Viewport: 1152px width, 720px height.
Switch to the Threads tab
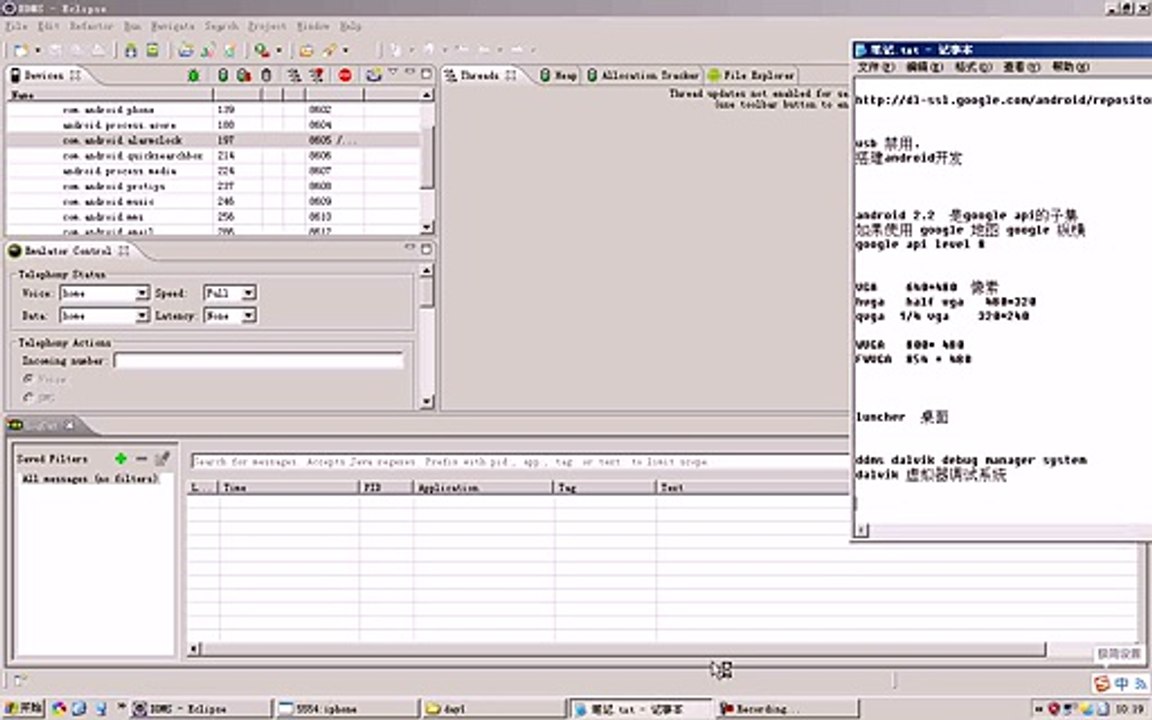tap(479, 76)
